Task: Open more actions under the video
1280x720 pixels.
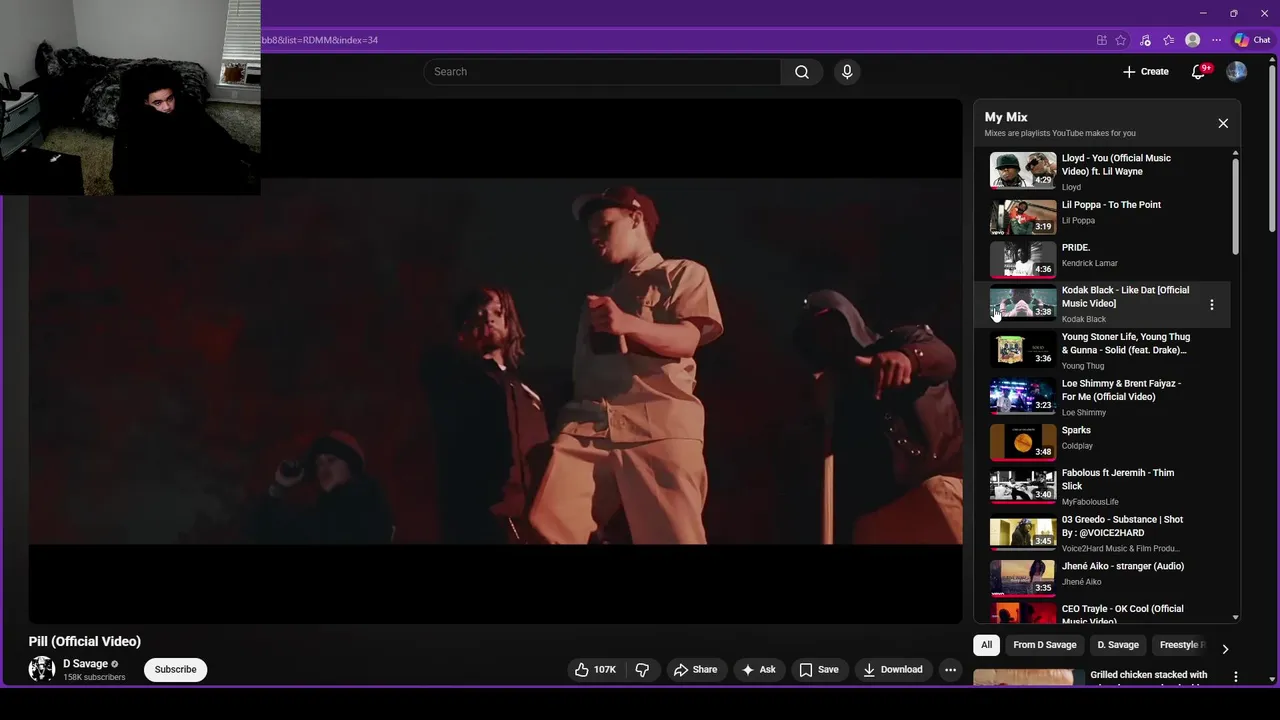Action: [x=951, y=670]
